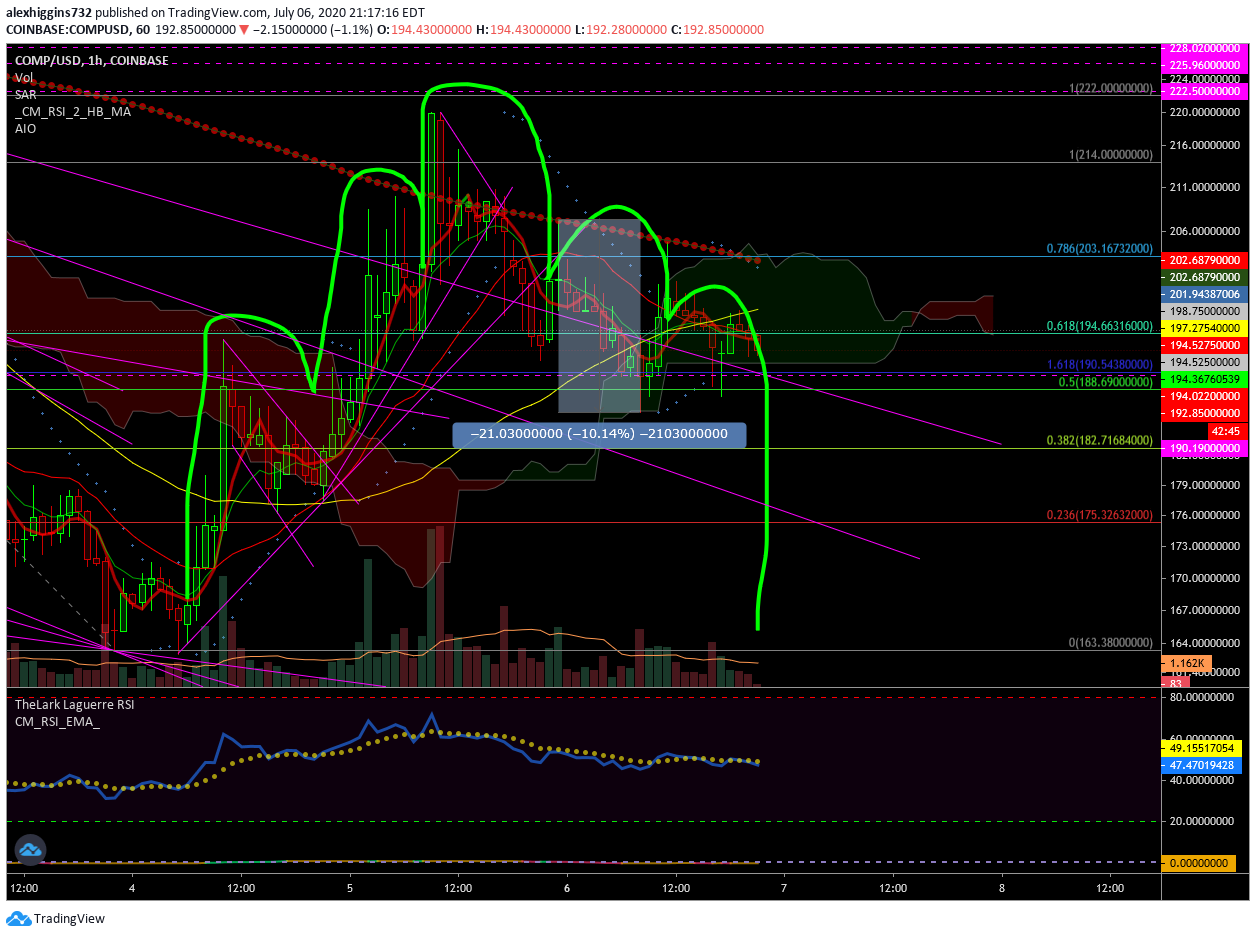1256x937 pixels.
Task: Click the 173.00000000 price axis label
Action: [x=1205, y=546]
